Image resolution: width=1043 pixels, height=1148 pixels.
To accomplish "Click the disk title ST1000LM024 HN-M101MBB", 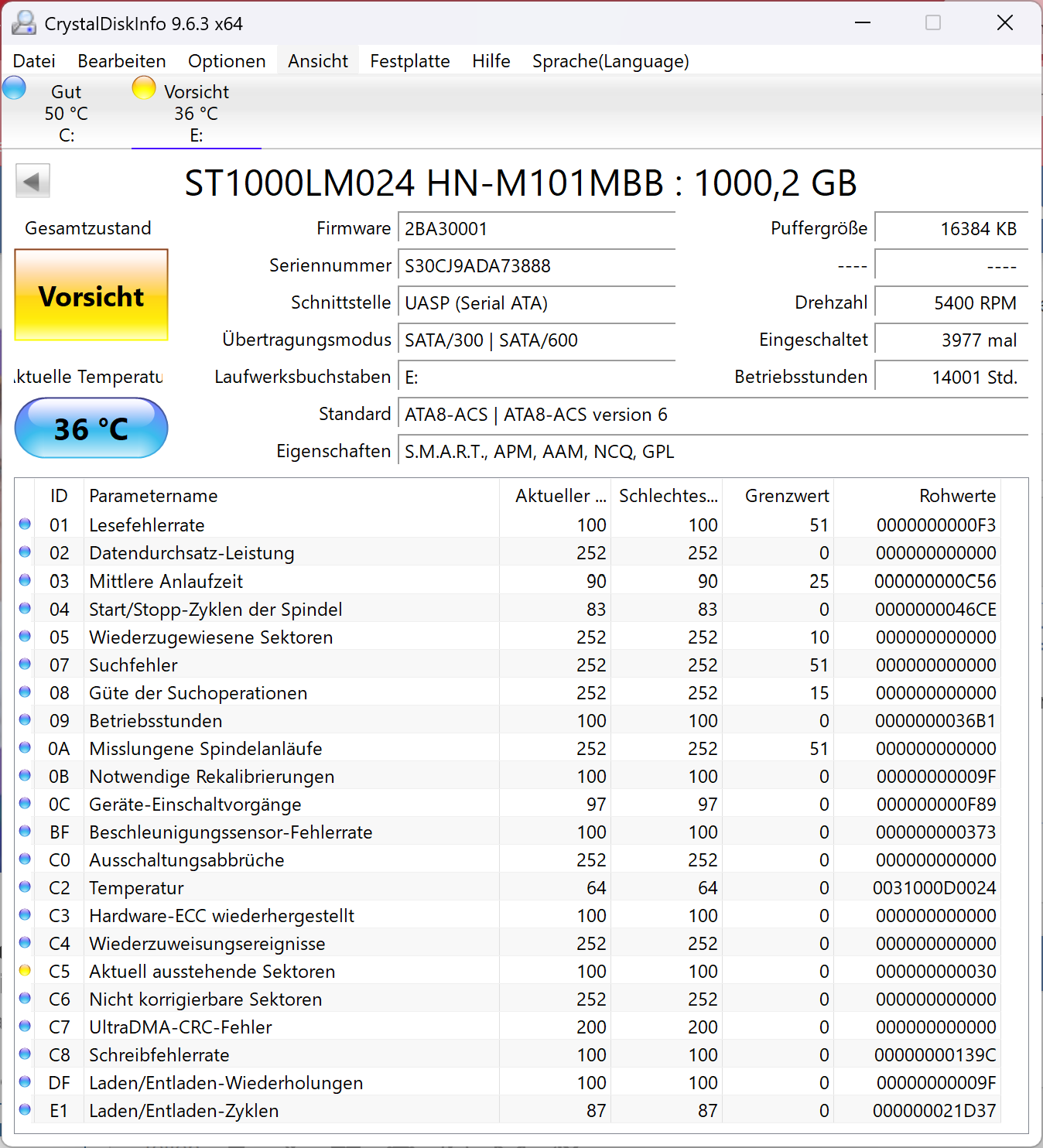I will click(x=521, y=183).
